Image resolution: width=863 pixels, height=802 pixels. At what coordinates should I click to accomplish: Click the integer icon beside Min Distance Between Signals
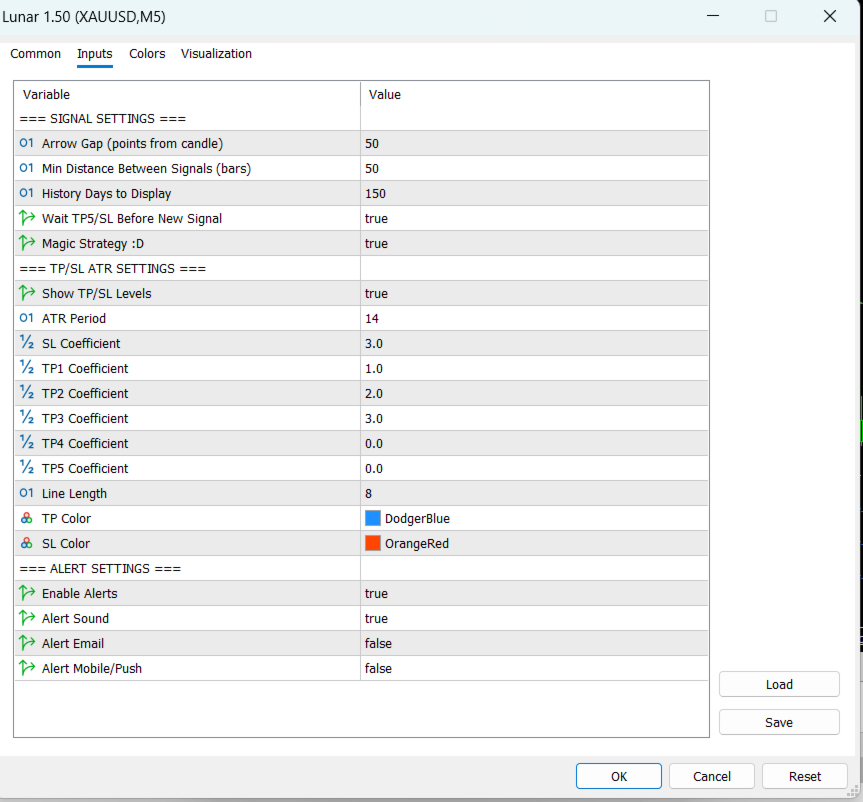(26, 168)
